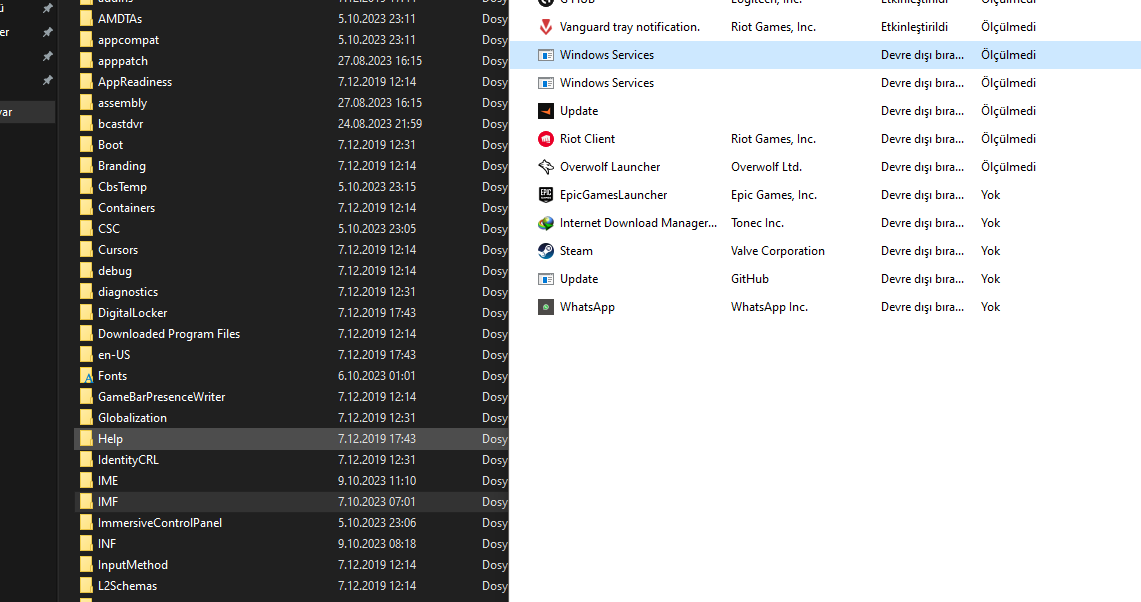Select the Containers folder
Viewport: 1141px width, 602px height.
126,208
